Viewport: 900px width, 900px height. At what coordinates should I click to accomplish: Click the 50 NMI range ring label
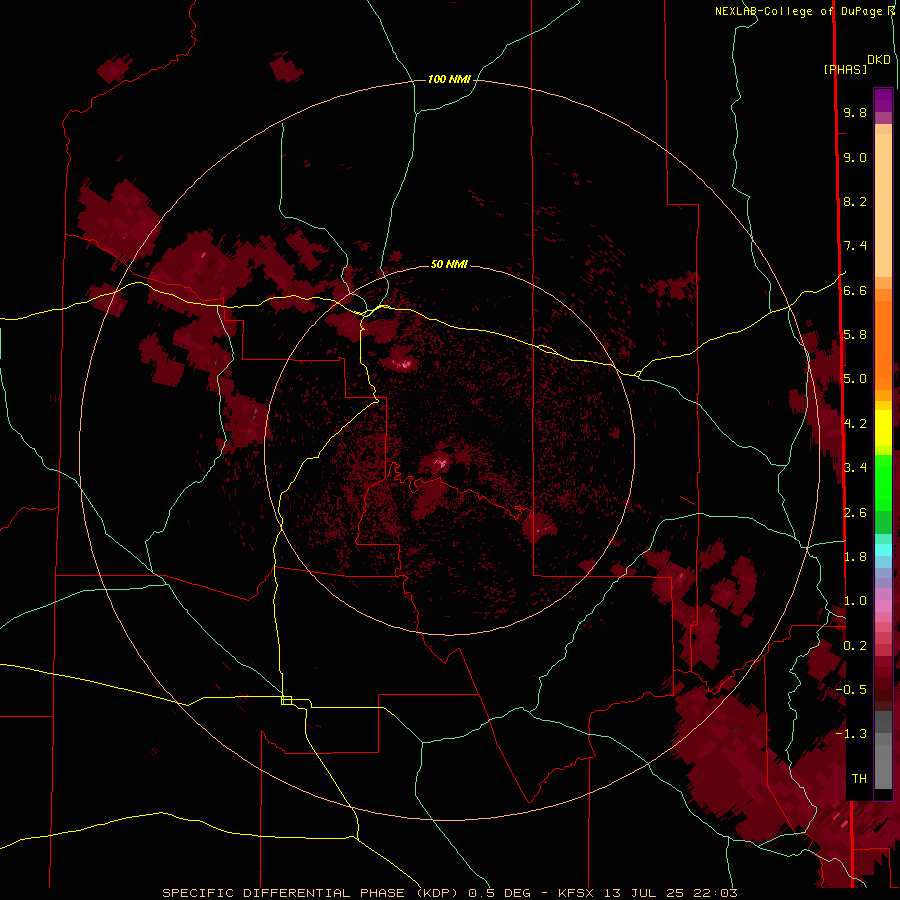[x=449, y=264]
